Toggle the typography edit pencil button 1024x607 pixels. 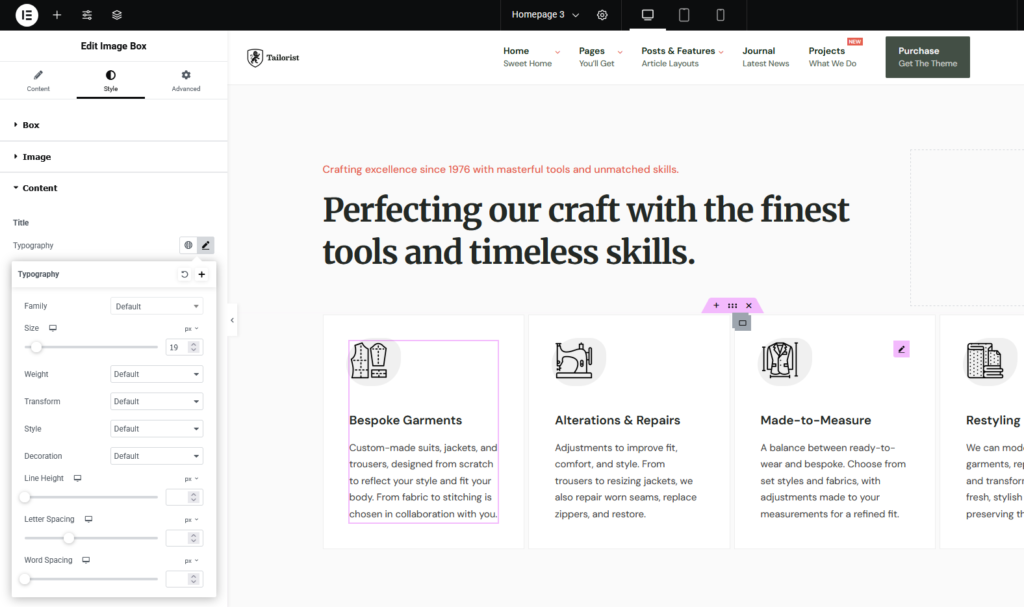click(x=206, y=245)
